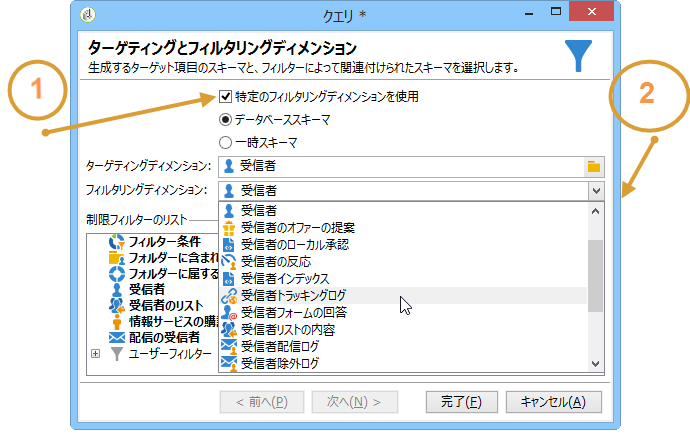Uncheck 特定のフィルタリングディメンションを使用 checkbox
690x442 pixels.
[225, 96]
